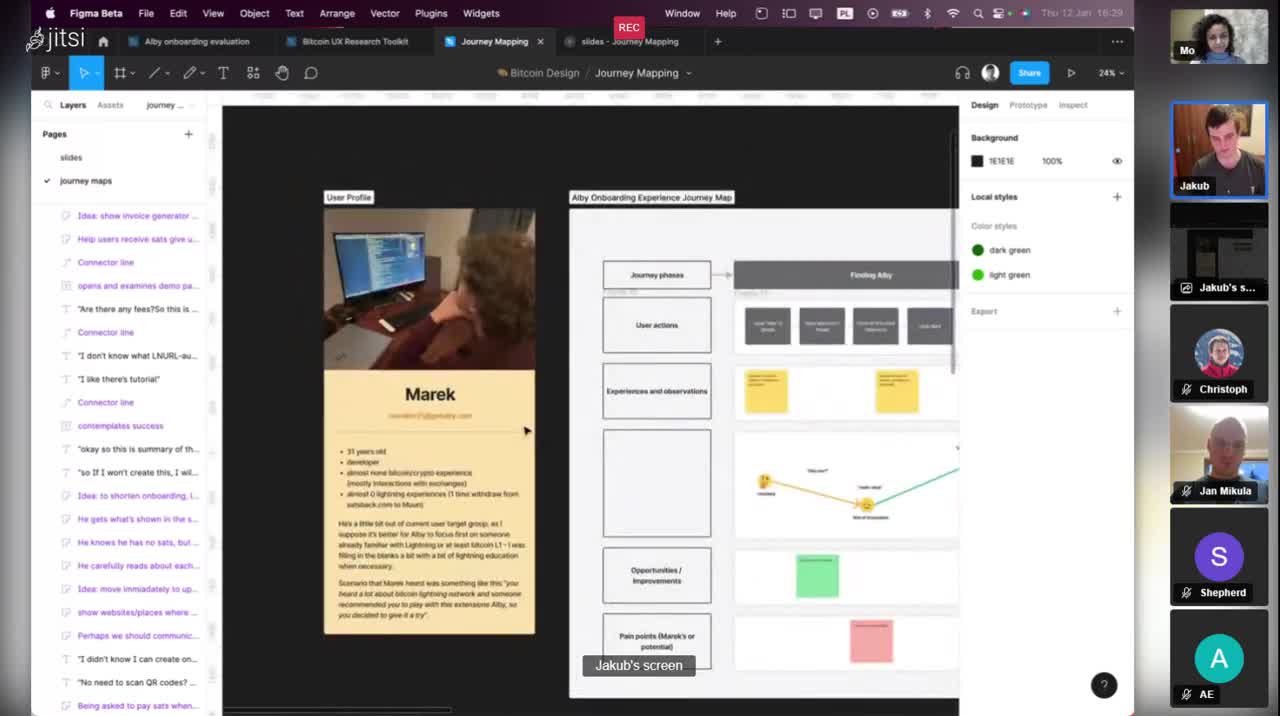1280x716 pixels.
Task: Open the tab bar more options menu
Action: coord(1117,42)
